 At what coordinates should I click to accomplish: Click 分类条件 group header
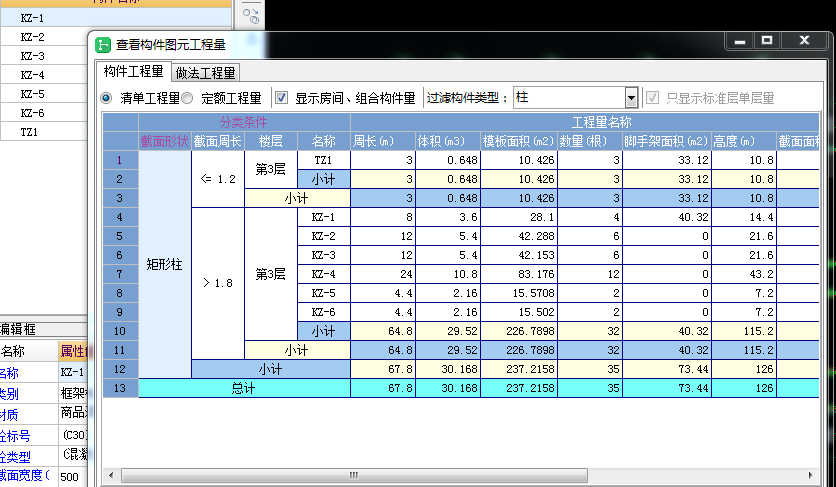point(244,122)
